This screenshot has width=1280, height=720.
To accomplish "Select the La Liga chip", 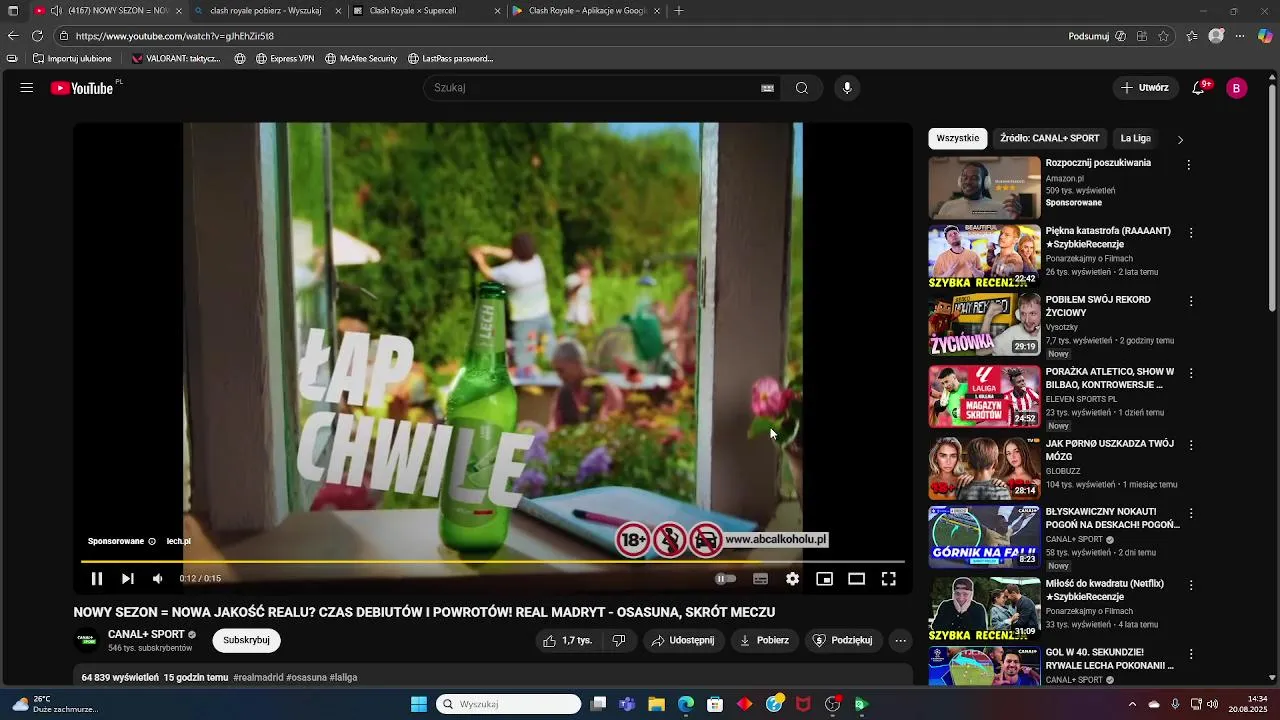I will click(x=1136, y=138).
